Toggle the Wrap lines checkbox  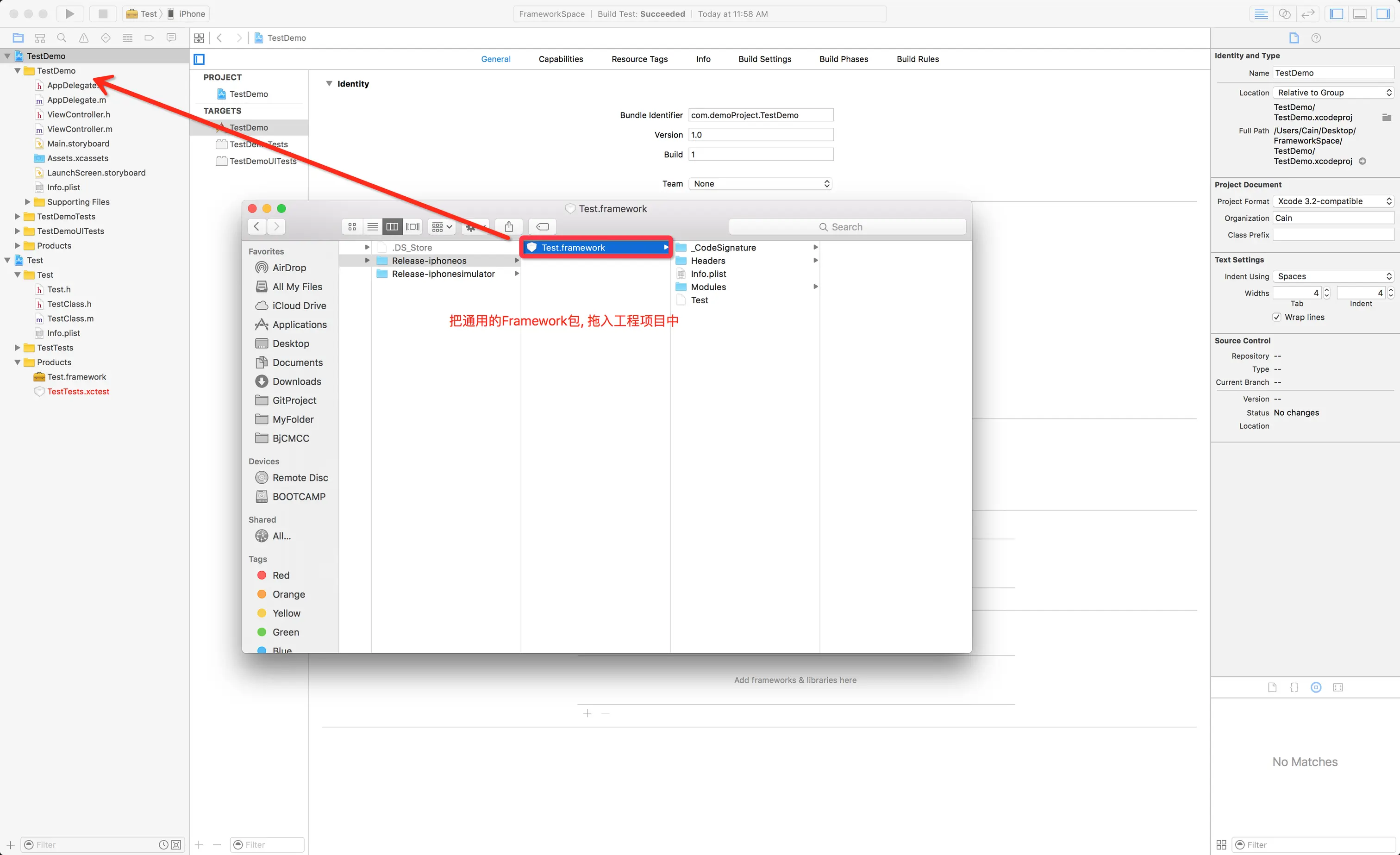[1277, 317]
